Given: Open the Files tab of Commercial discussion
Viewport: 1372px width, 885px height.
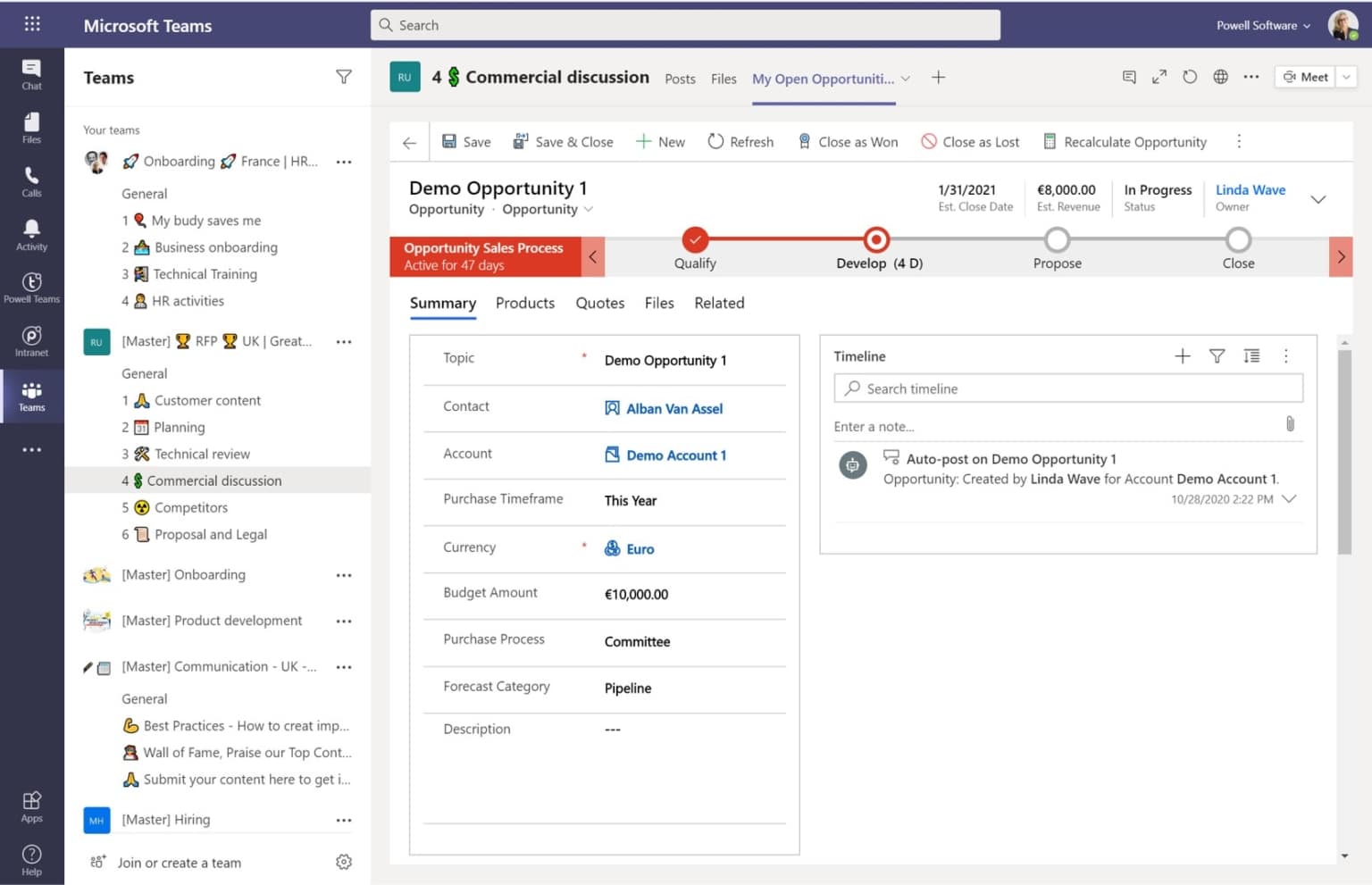Looking at the screenshot, I should tap(723, 79).
